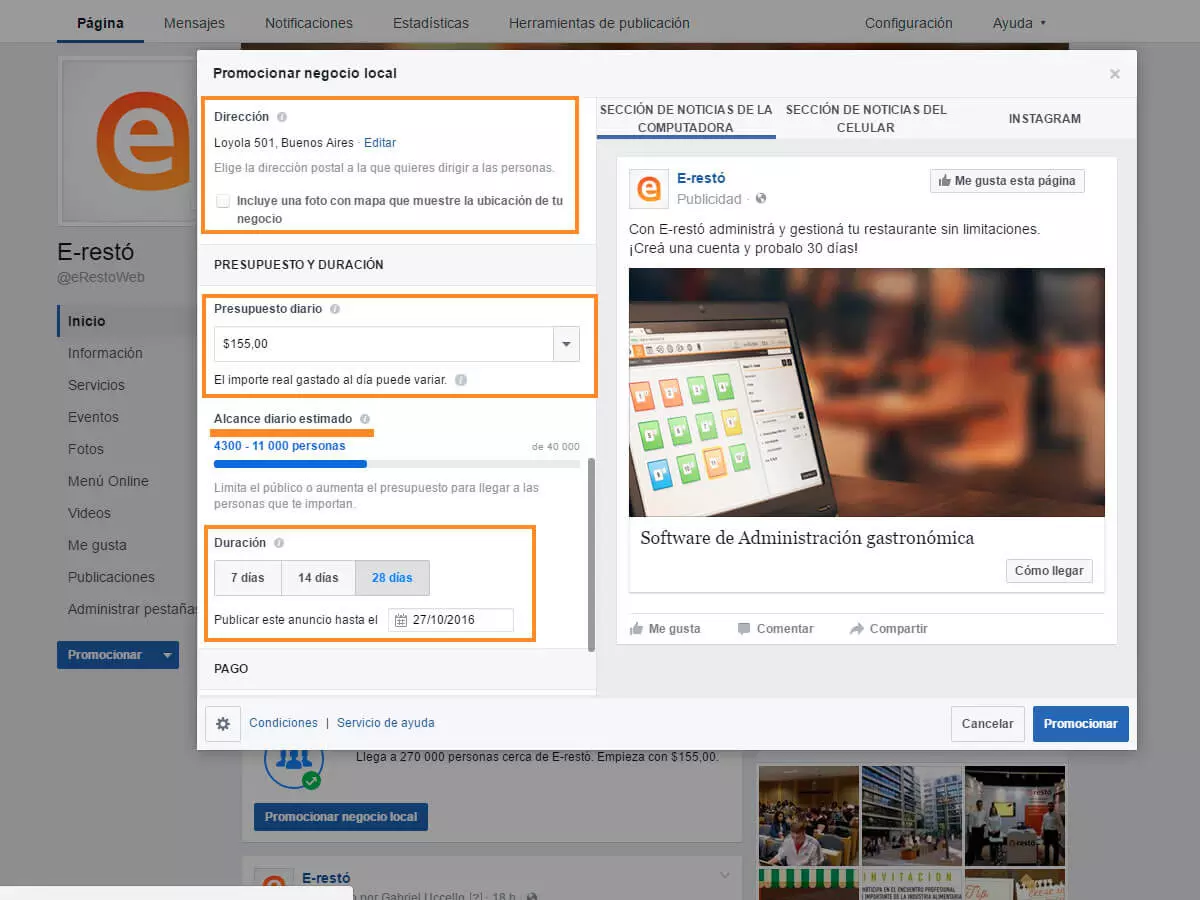Click the $155,00 budget input field
Screen dimensions: 1200x900
pos(384,344)
